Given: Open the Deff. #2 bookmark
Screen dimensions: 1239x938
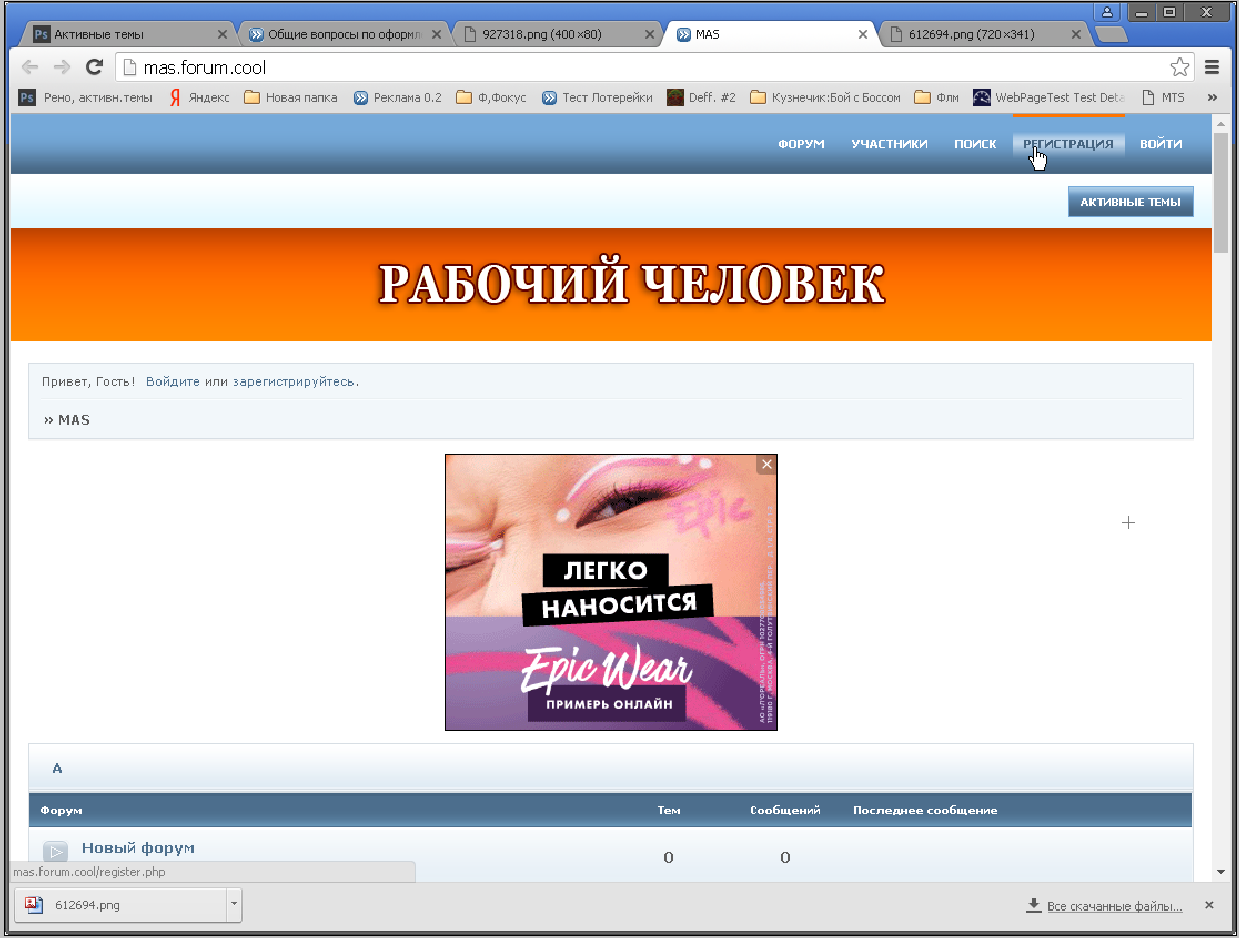Looking at the screenshot, I should click(702, 97).
